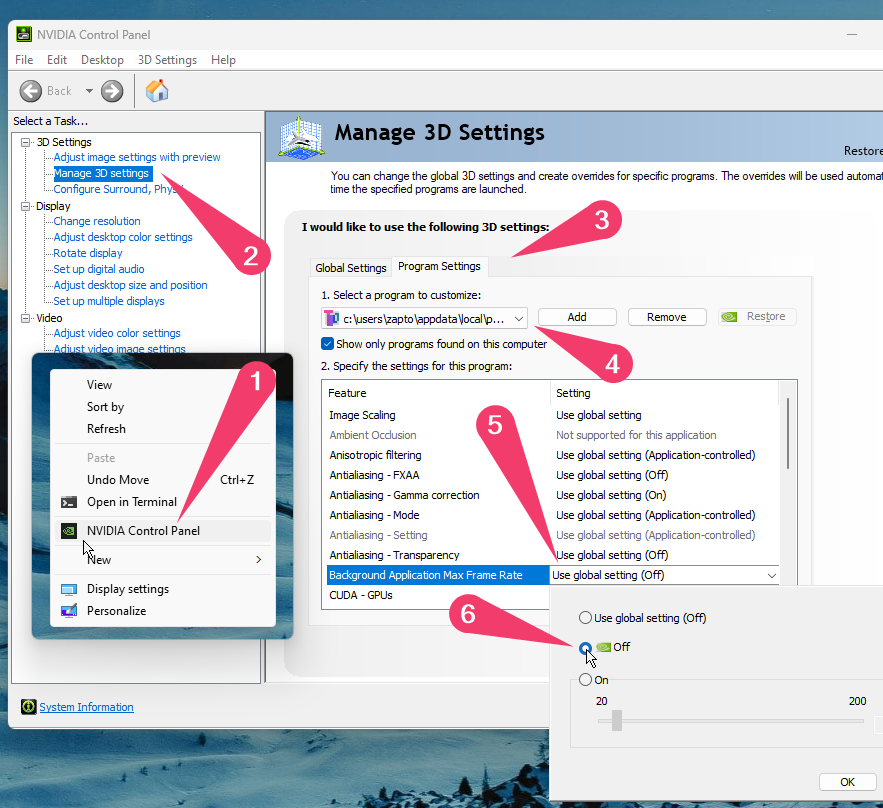Screen dimensions: 883x808
Task: Go to Home via the house icon
Action: [x=157, y=91]
